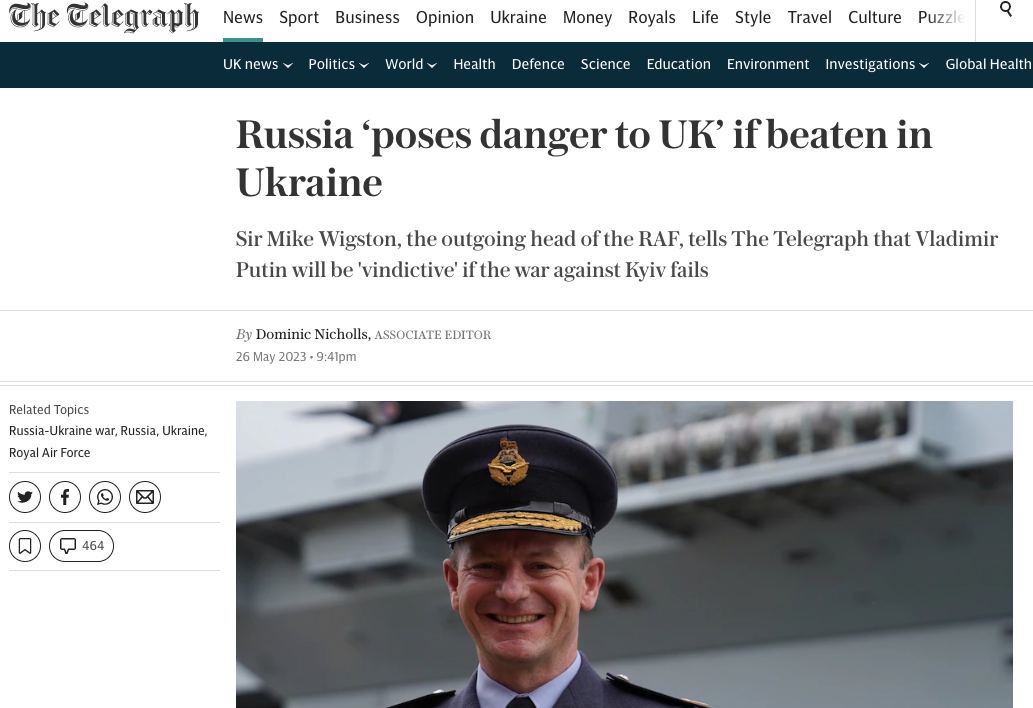
Task: Open the Money section
Action: 587,18
